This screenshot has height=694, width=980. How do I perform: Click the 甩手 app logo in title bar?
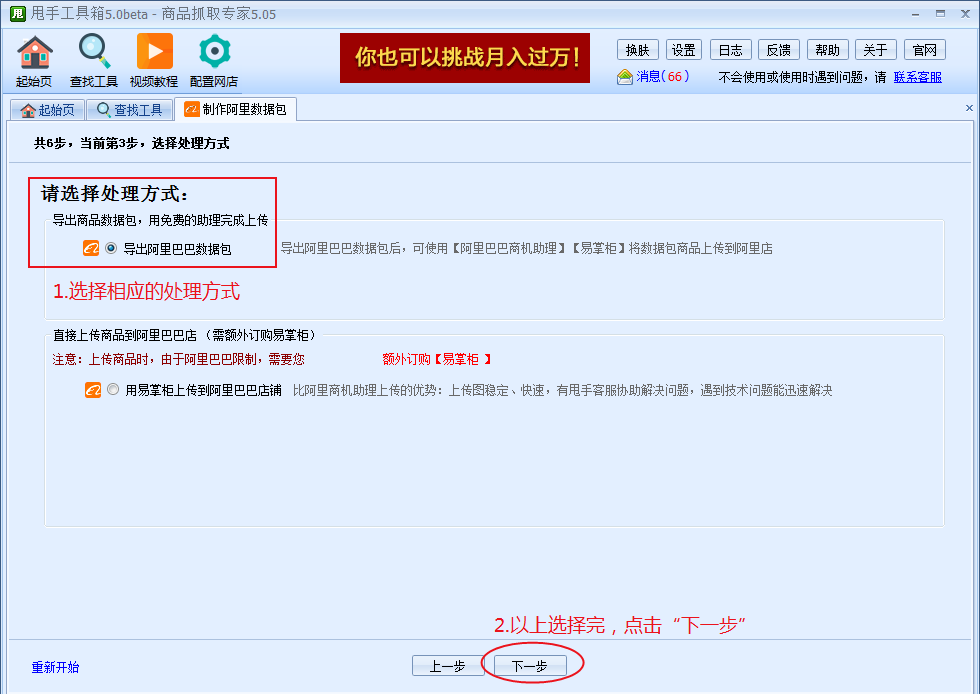tap(18, 14)
